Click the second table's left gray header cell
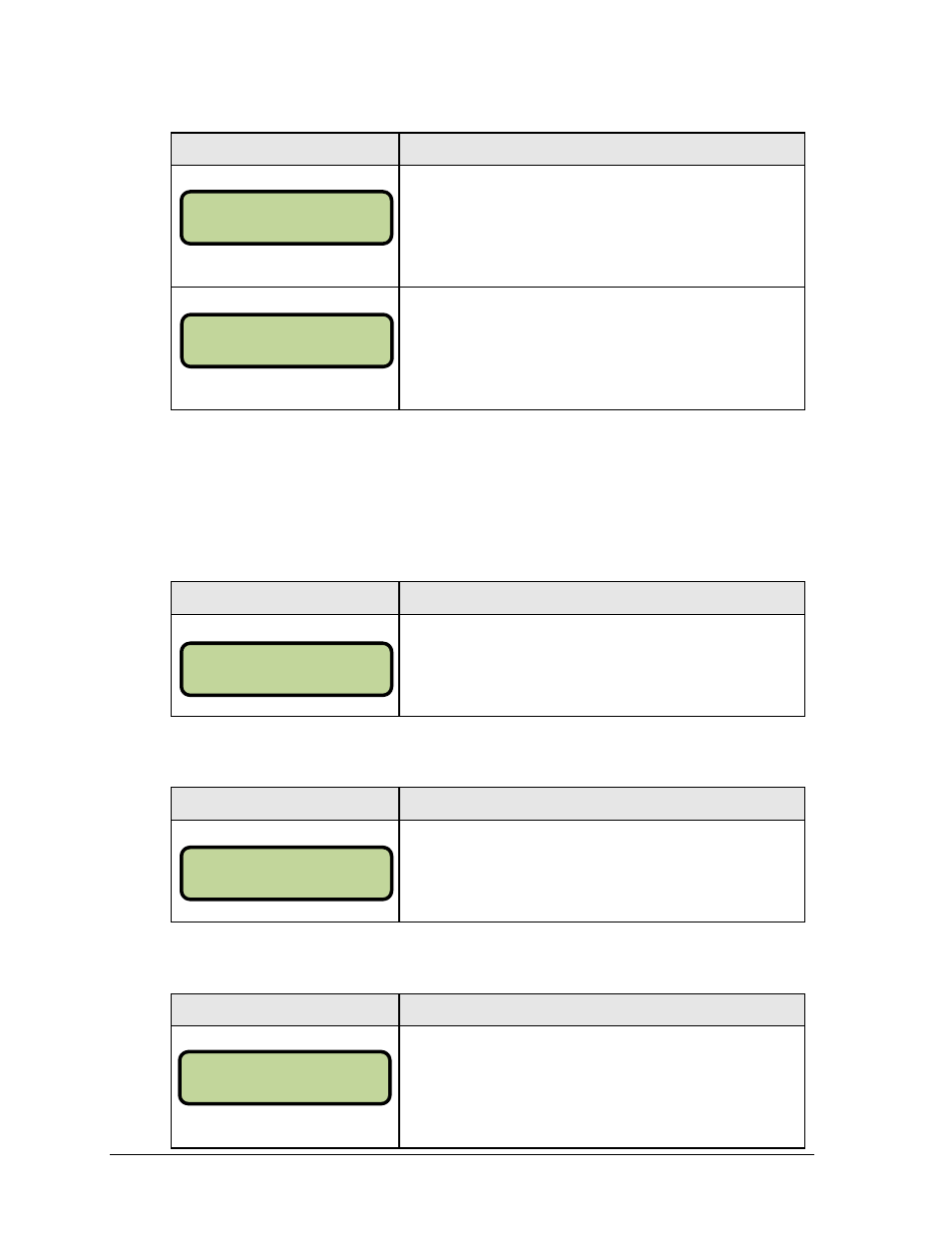 click(285, 598)
